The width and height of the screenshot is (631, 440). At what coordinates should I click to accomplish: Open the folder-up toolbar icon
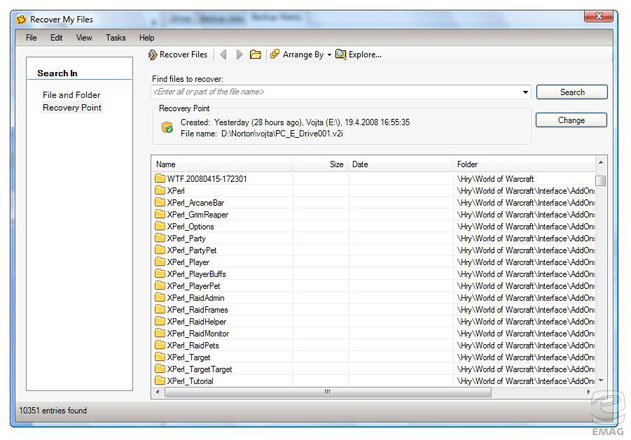pos(256,54)
